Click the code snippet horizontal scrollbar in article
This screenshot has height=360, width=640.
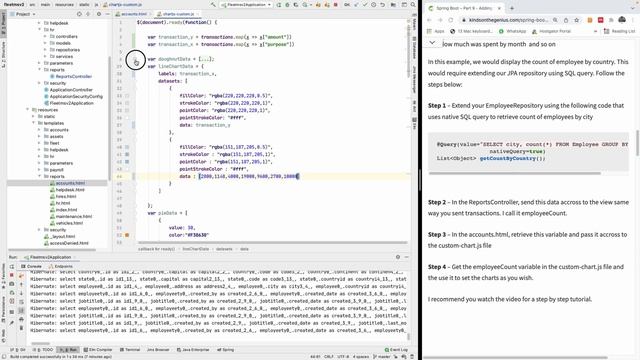click(x=515, y=173)
